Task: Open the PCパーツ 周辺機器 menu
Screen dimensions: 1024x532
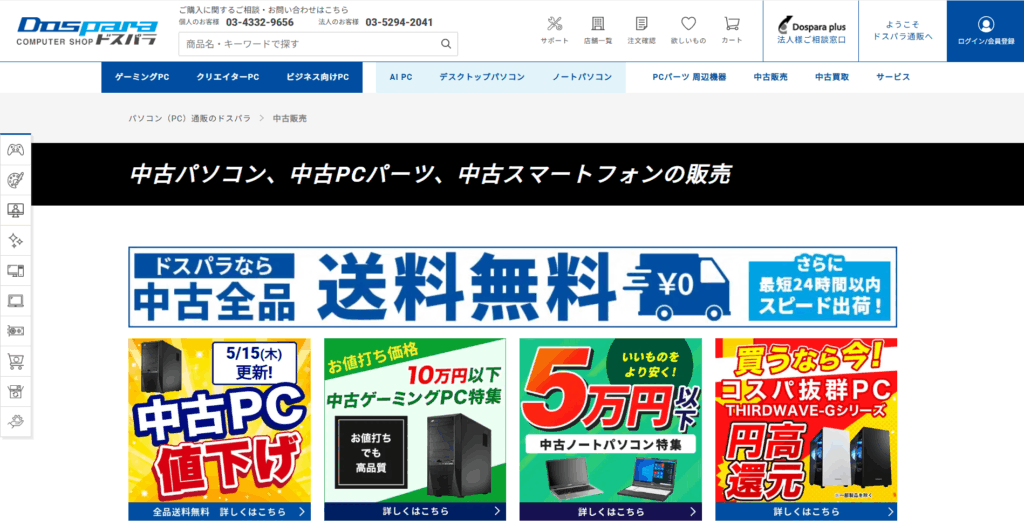Action: (x=689, y=77)
